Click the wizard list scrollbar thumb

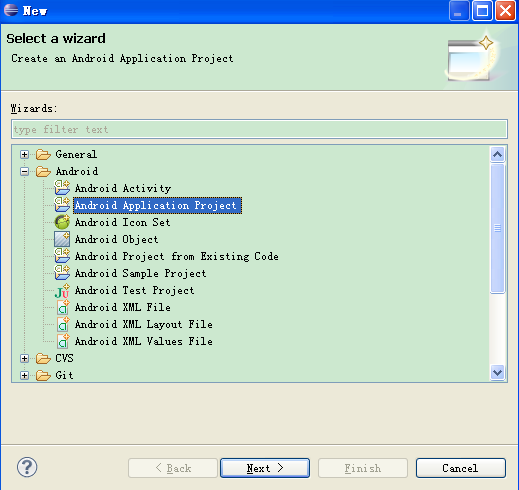[x=498, y=228]
